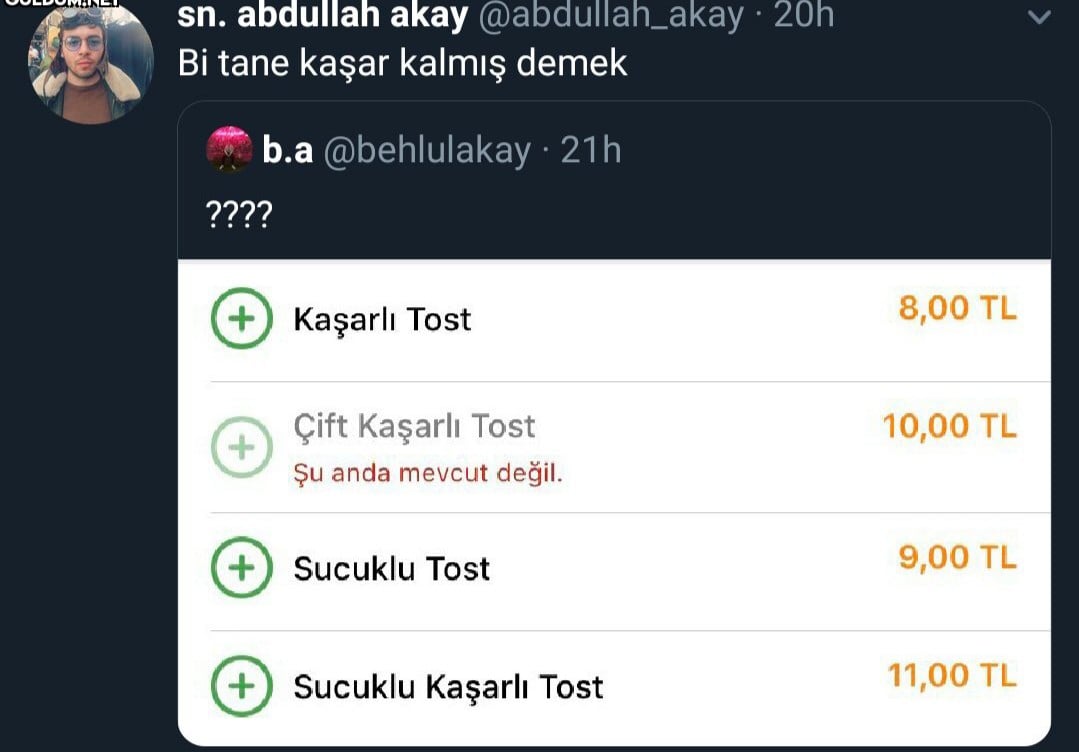Select Sucuklu Tost item label
The width and height of the screenshot is (1079, 752).
pyautogui.click(x=392, y=569)
